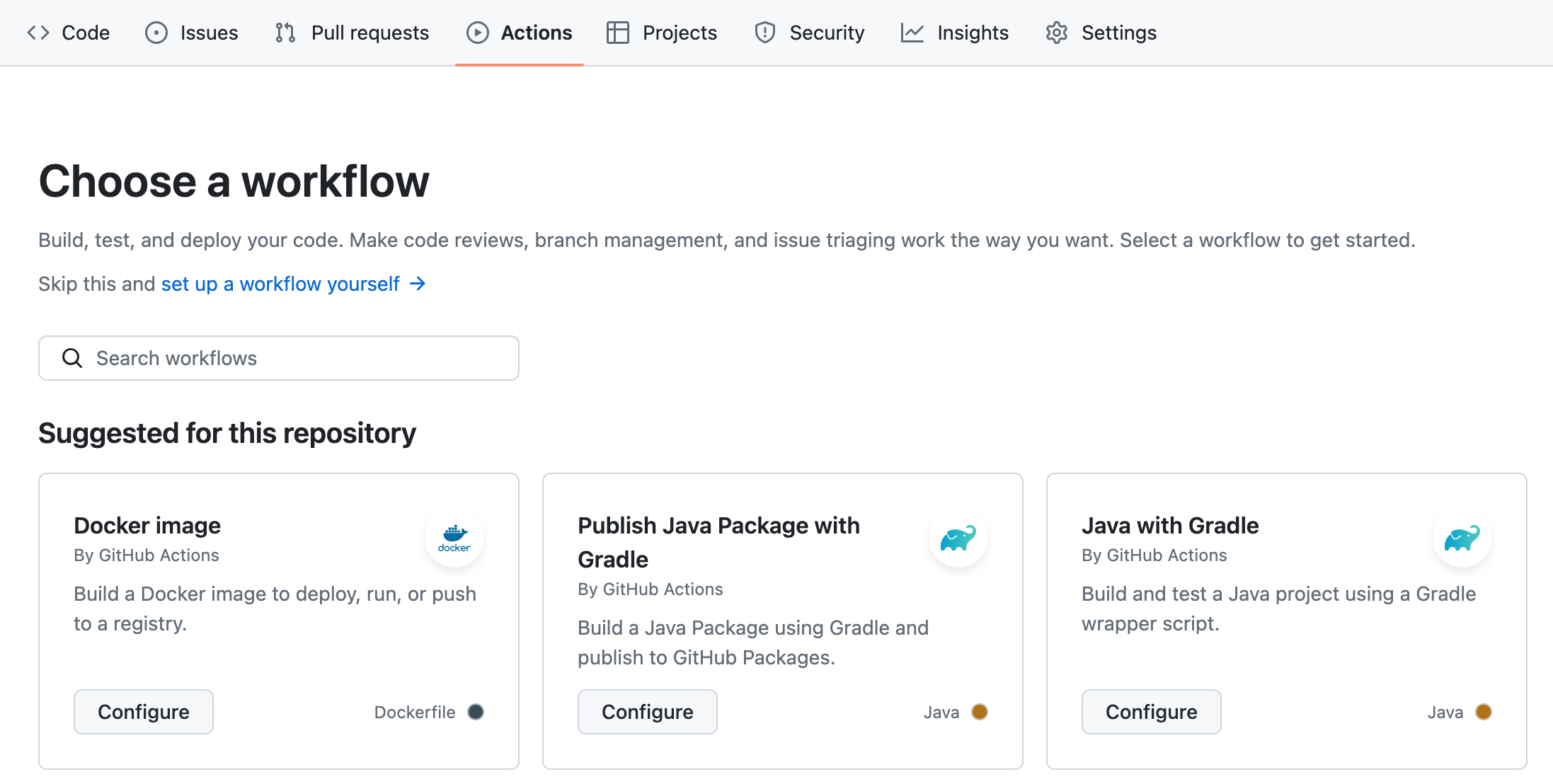Click the arrow icon after workflow yourself link

coord(418,284)
